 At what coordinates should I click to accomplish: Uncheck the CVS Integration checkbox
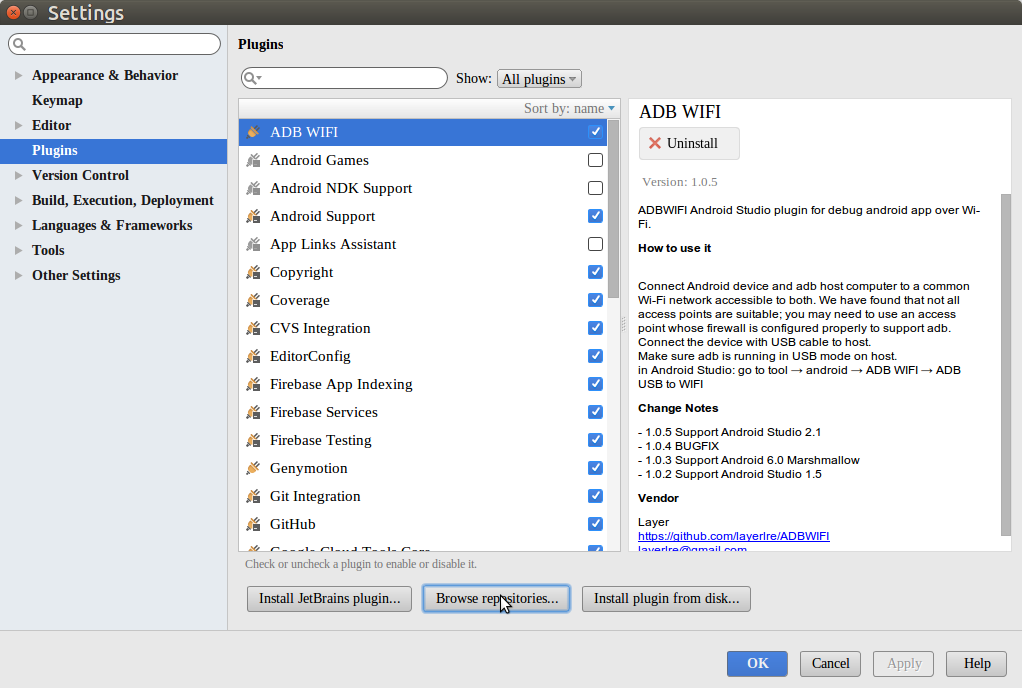[595, 328]
